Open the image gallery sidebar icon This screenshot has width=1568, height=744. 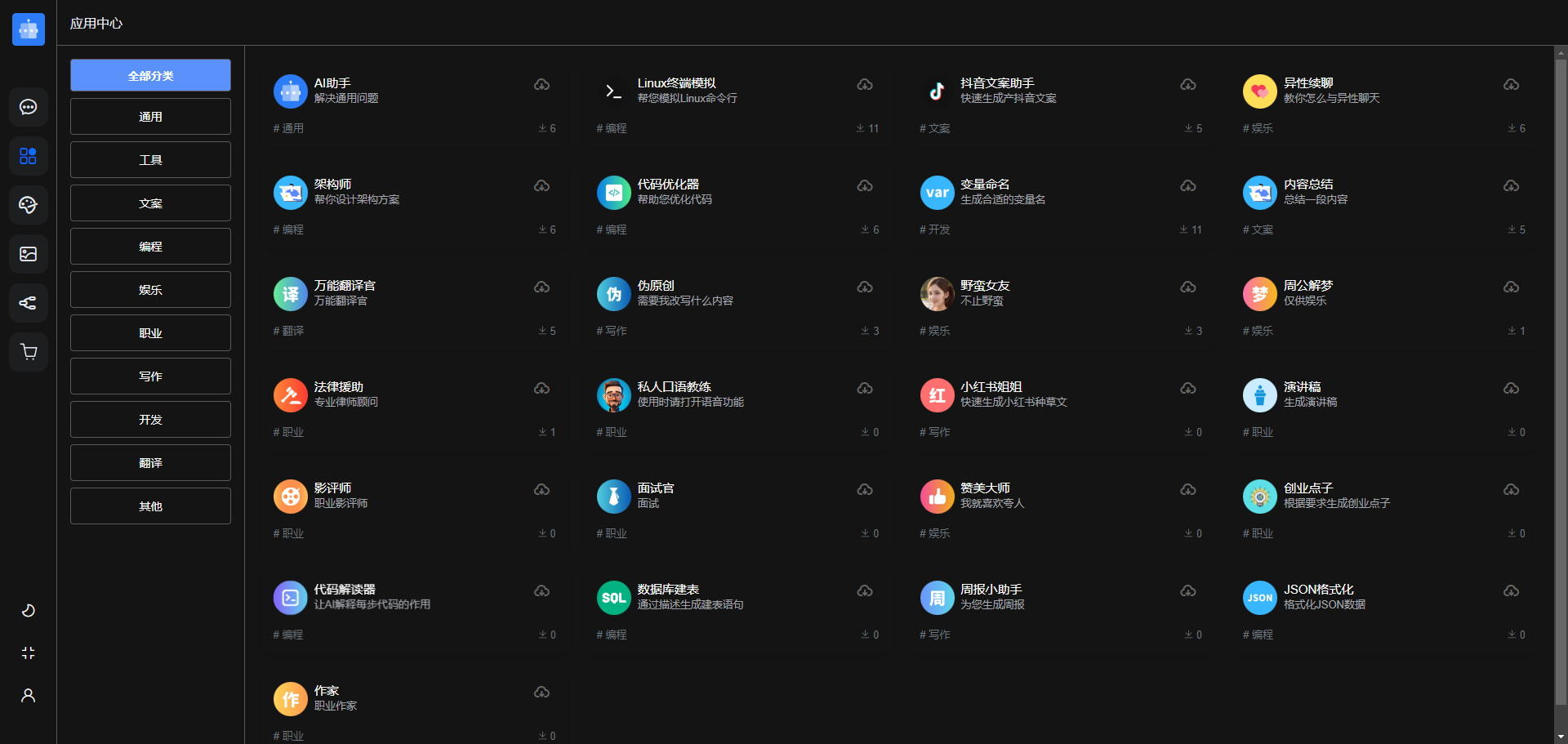[28, 254]
